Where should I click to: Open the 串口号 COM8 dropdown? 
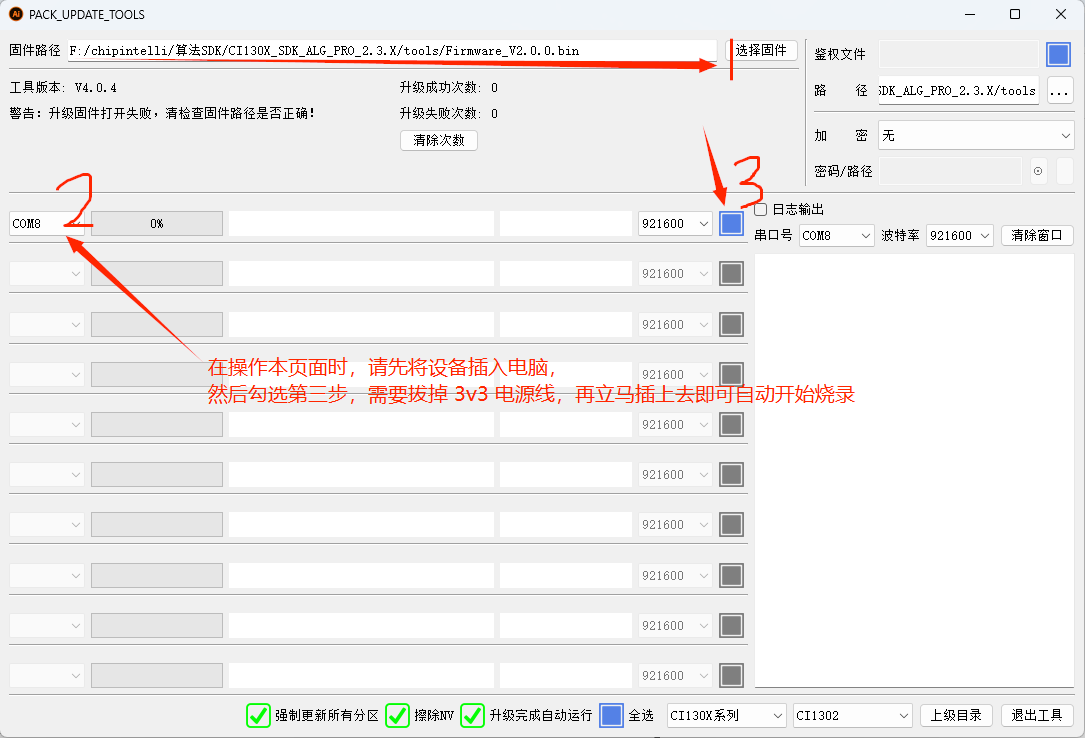tap(836, 235)
